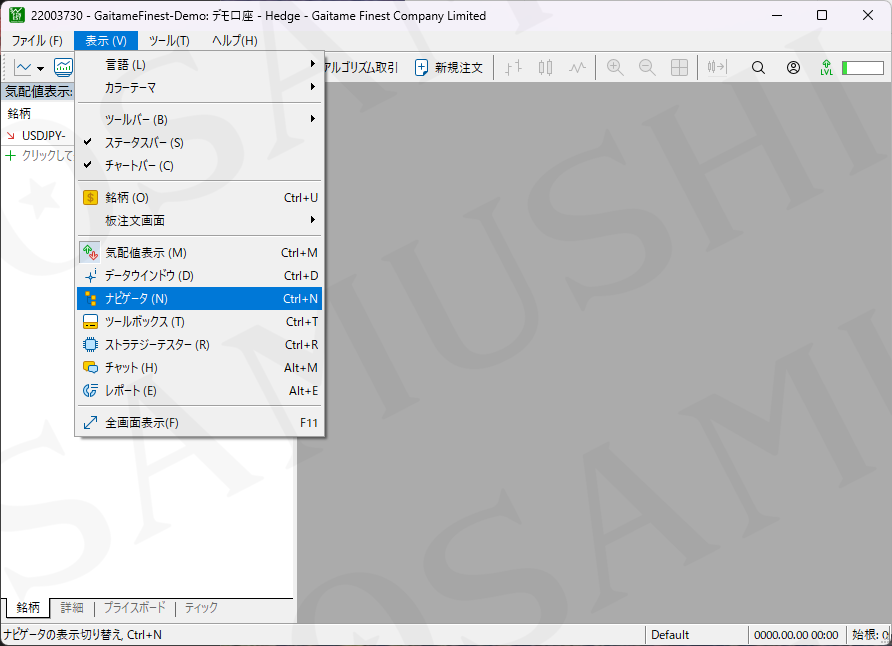Toggle the チャートバー (C) checkmark item
This screenshot has width=892, height=646.
tap(139, 166)
